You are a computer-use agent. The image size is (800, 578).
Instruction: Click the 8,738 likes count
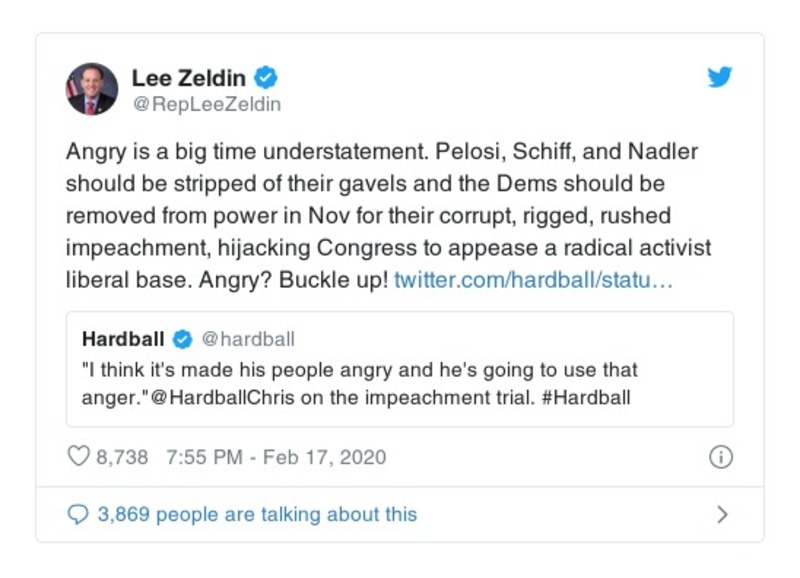coord(122,457)
